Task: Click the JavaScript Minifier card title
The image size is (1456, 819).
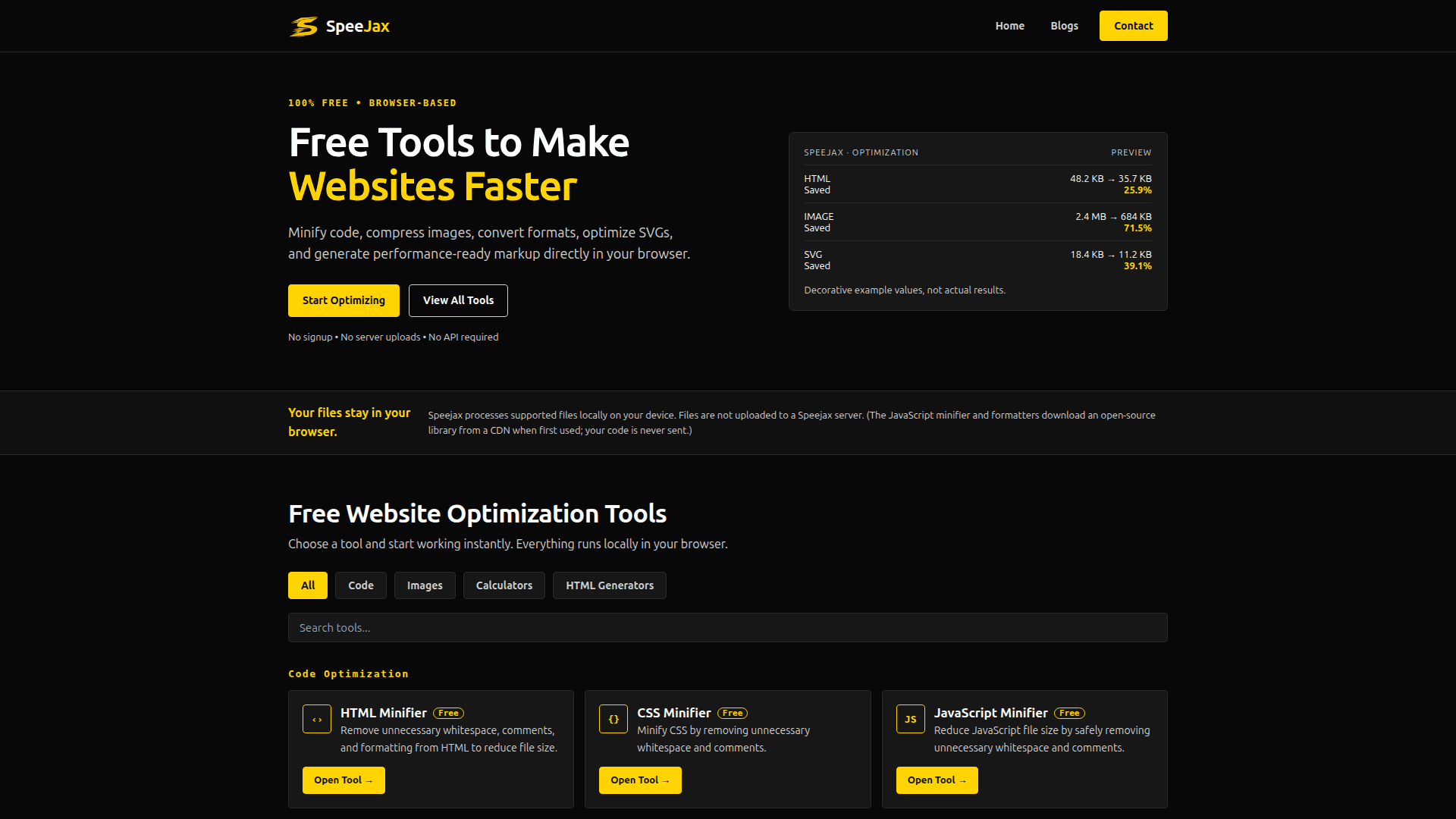Action: 990,713
